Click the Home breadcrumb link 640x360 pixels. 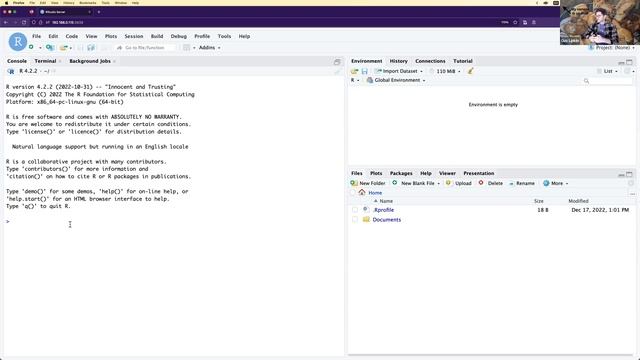375,193
